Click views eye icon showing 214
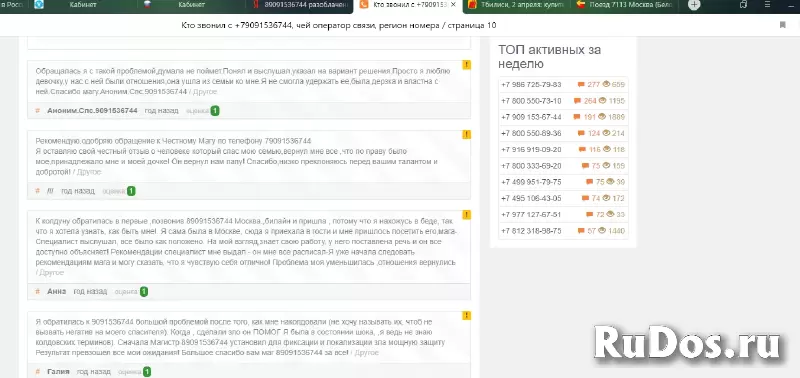This screenshot has width=800, height=378. [606, 133]
